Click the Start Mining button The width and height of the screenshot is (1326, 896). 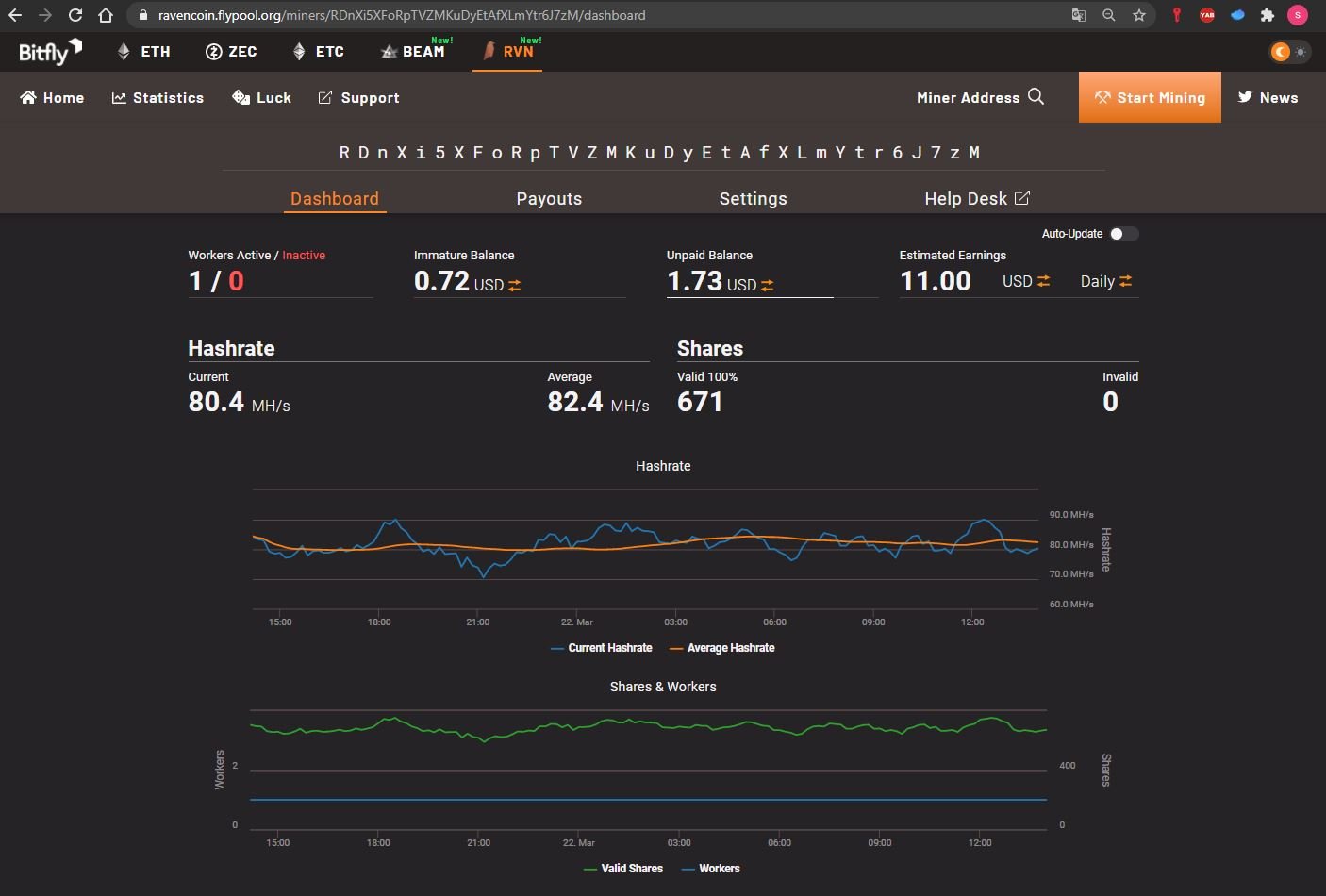(1150, 97)
